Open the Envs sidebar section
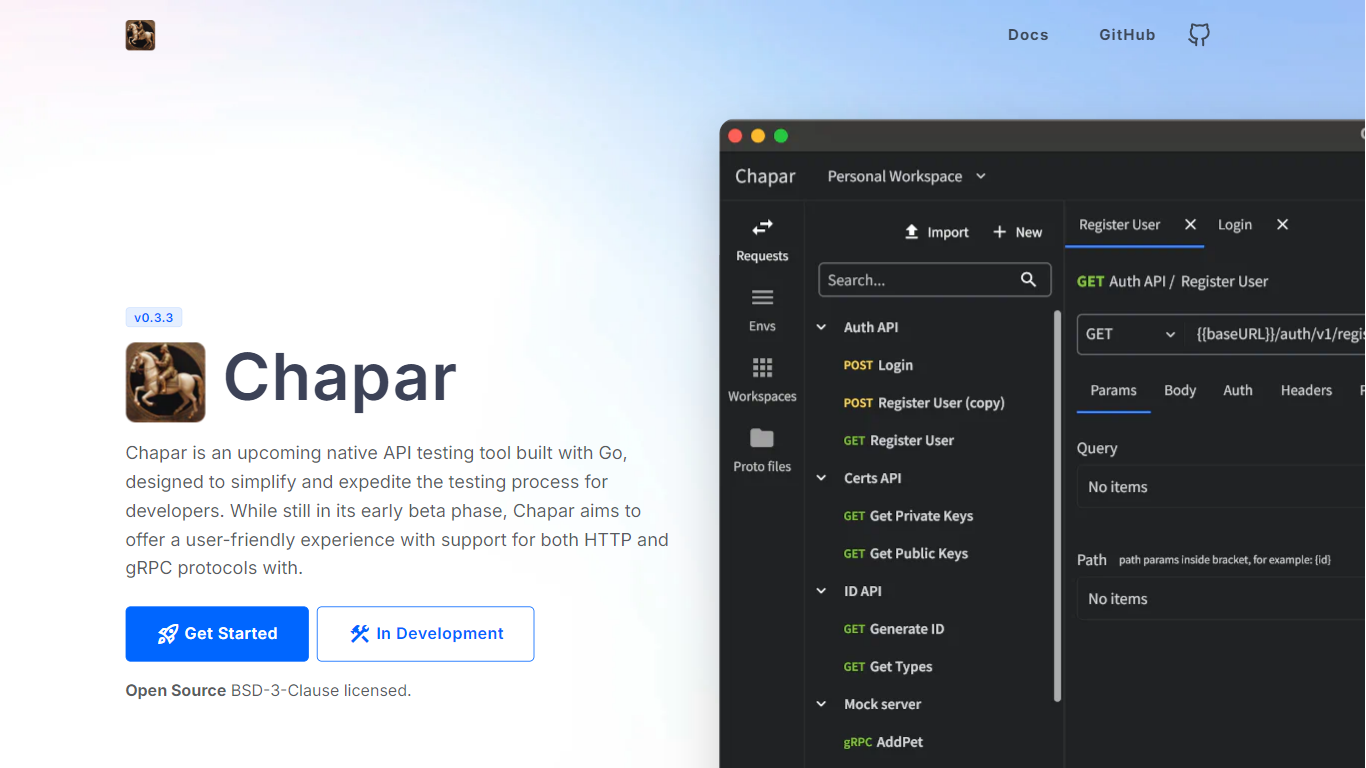The height and width of the screenshot is (768, 1366). click(x=762, y=310)
